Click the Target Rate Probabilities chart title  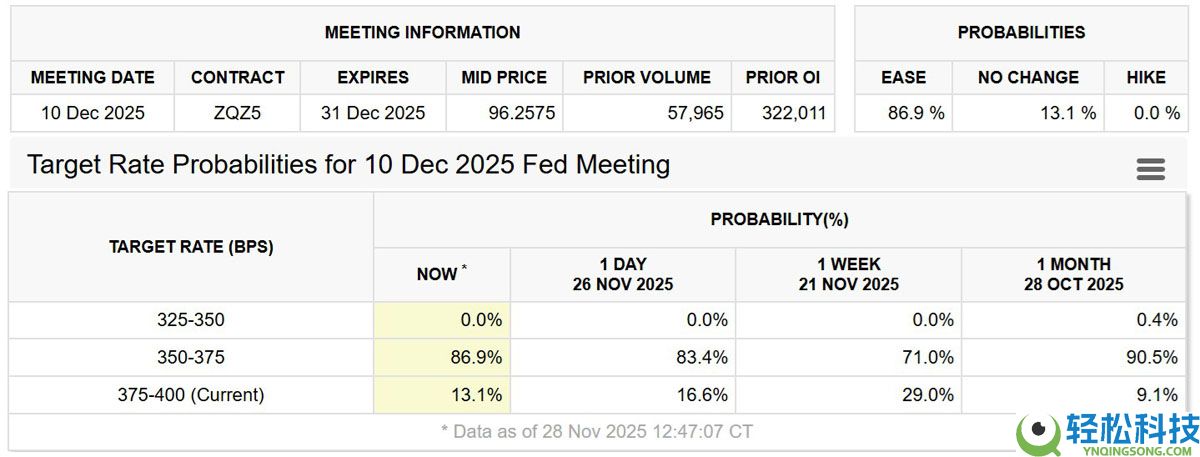348,165
